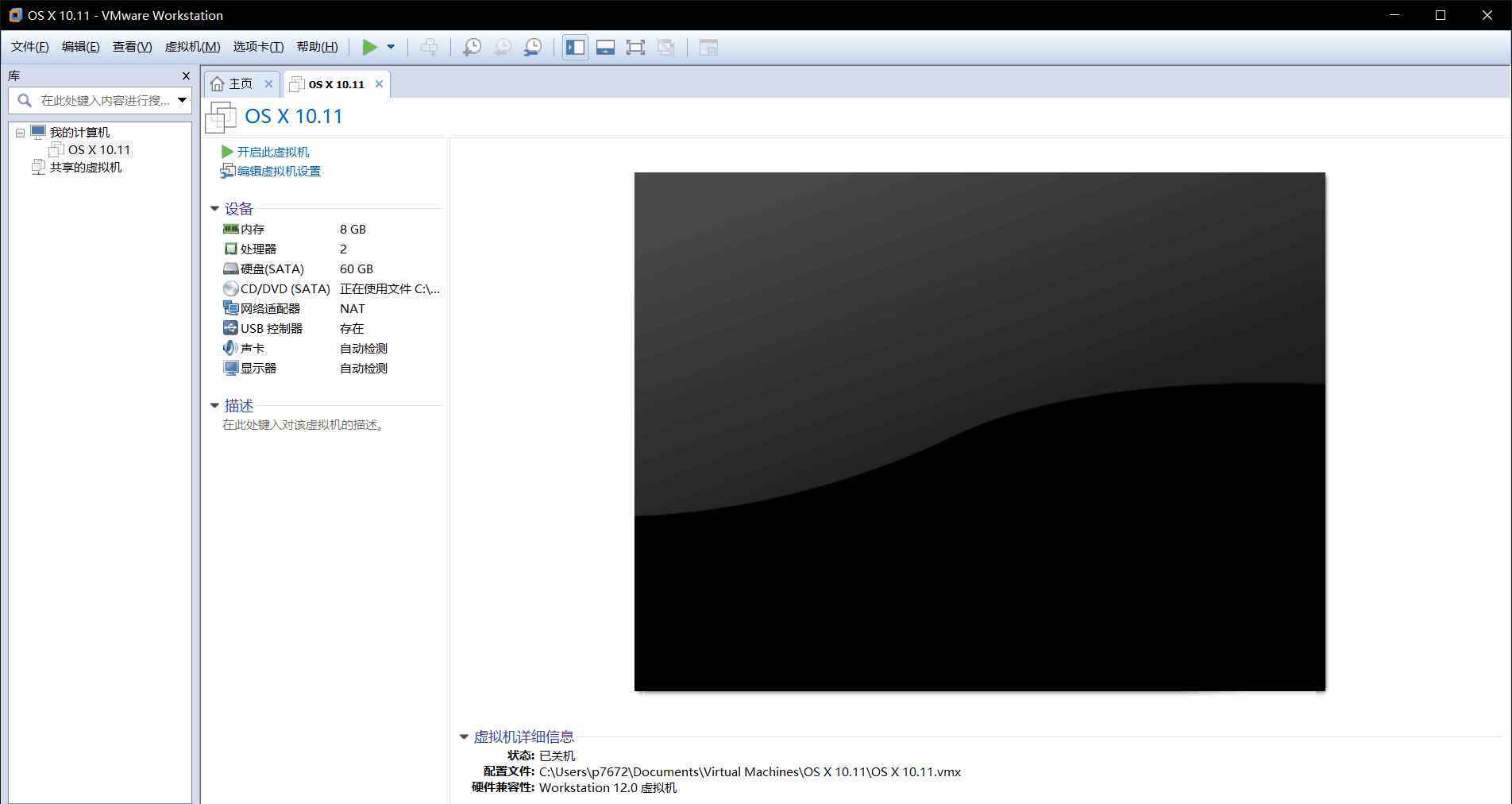Click the description text field placeholder
Viewport: 1512px width, 804px height.
[305, 425]
